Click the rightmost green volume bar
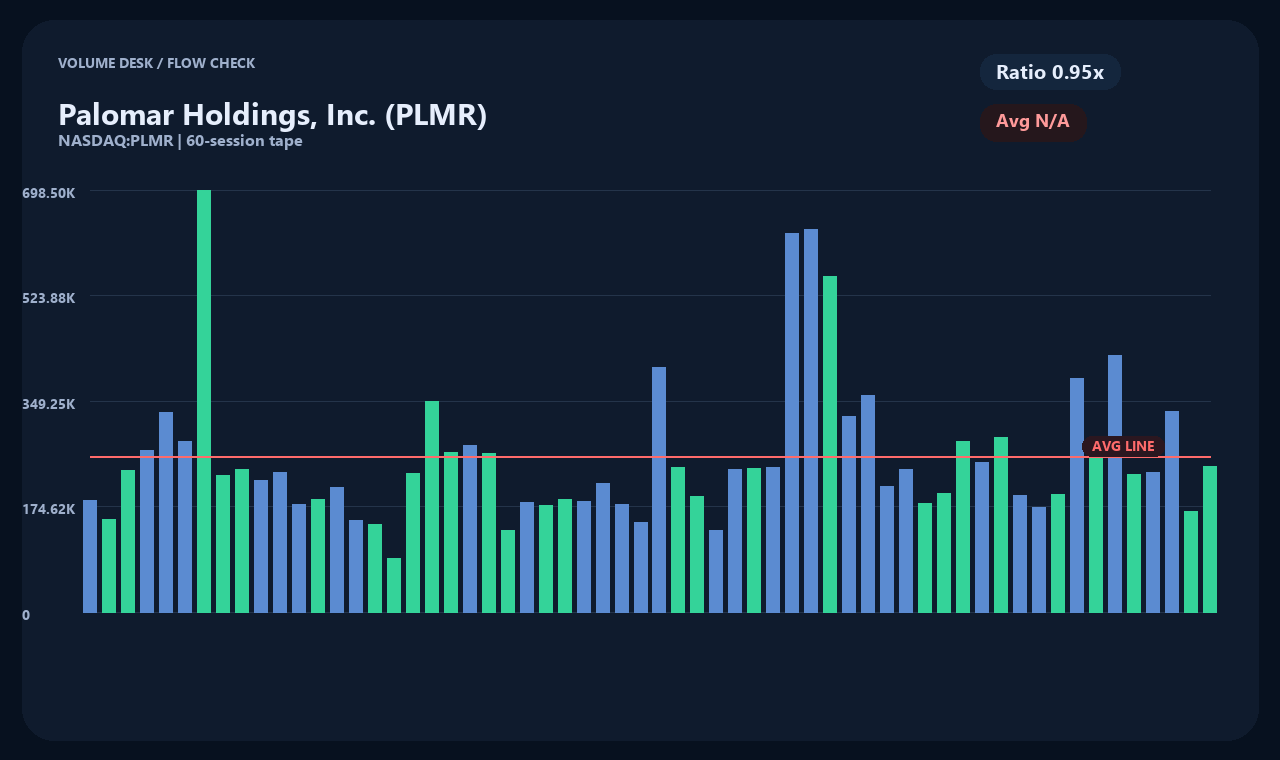The width and height of the screenshot is (1280, 760). [1210, 539]
